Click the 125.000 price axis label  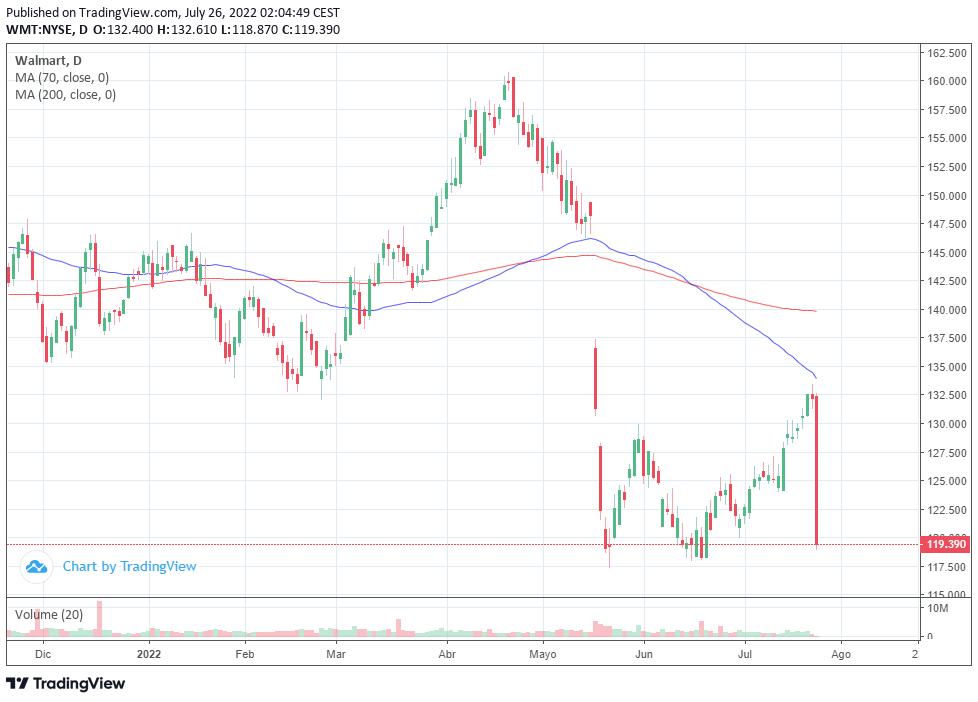click(x=947, y=481)
